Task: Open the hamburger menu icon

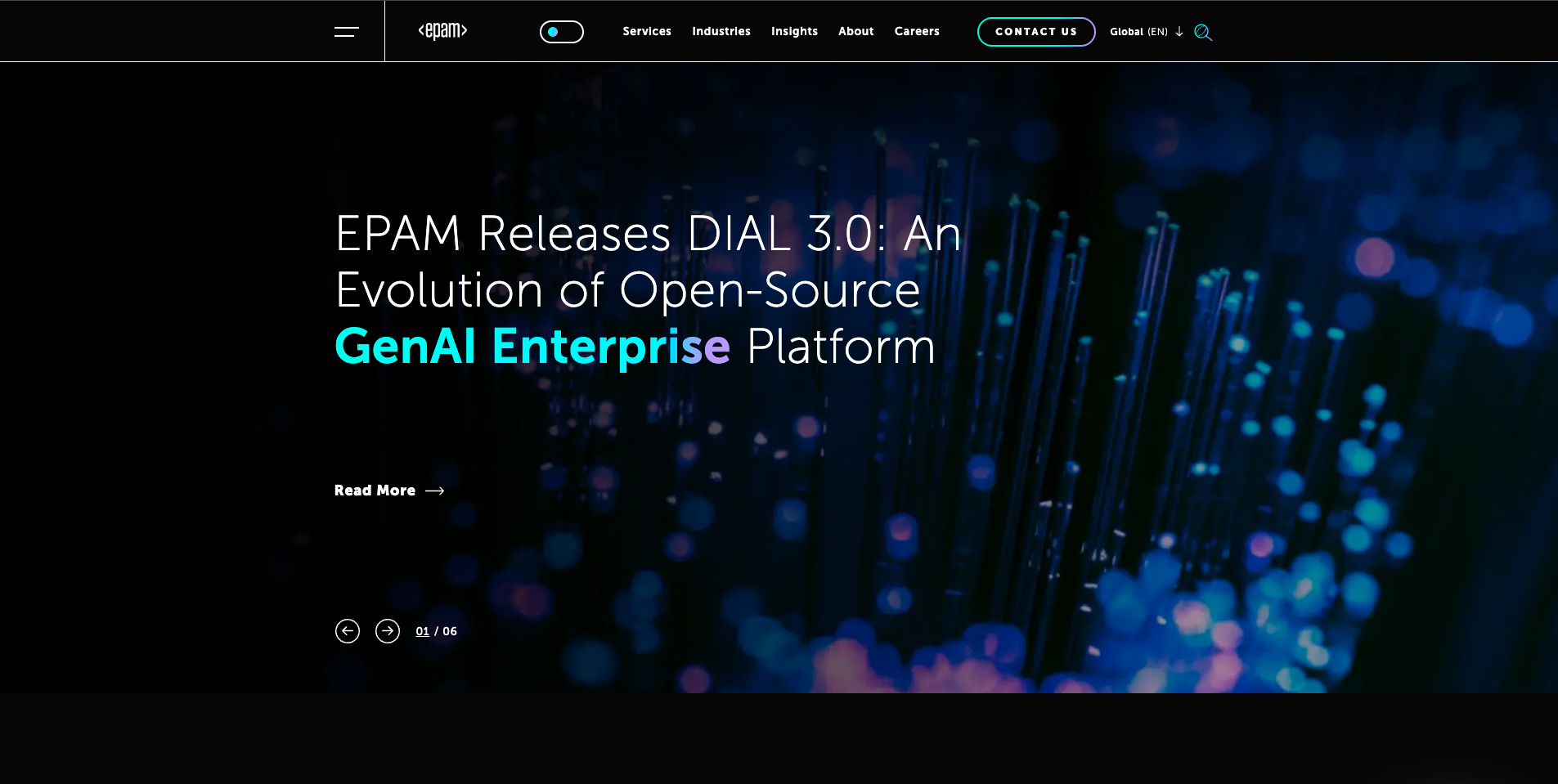Action: coord(347,32)
